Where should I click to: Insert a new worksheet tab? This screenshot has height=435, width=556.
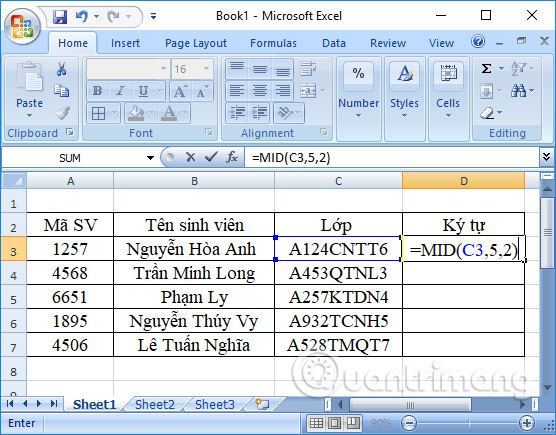point(262,404)
